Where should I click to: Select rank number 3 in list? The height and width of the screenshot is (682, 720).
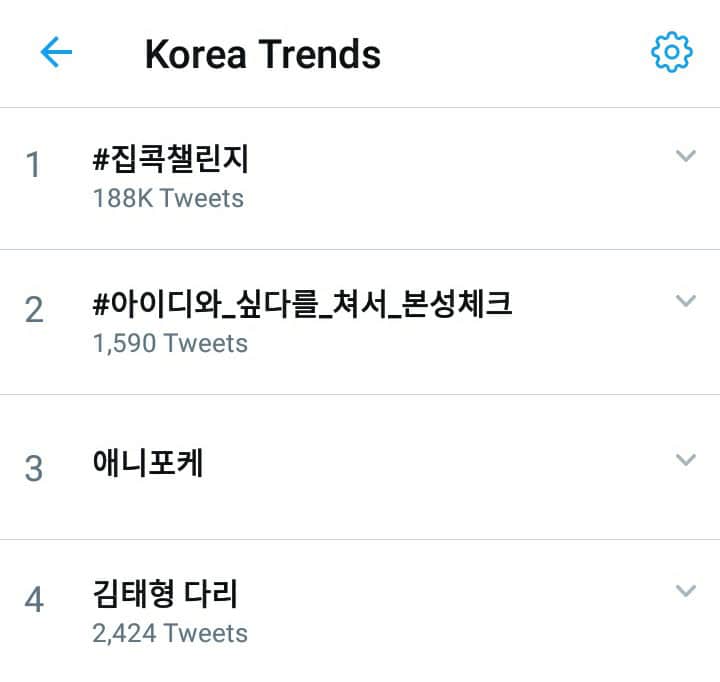(x=34, y=468)
